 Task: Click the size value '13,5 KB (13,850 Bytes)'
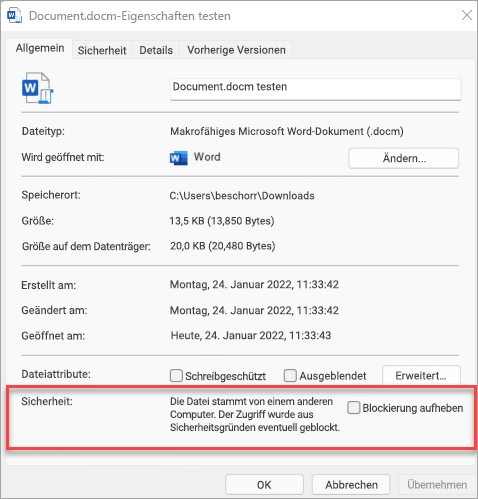222,221
